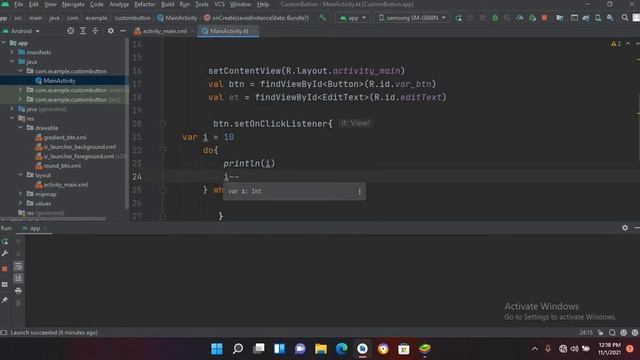Toggle Scroll to End in Run console
This screenshot has width=640, height=360.
tap(18, 278)
